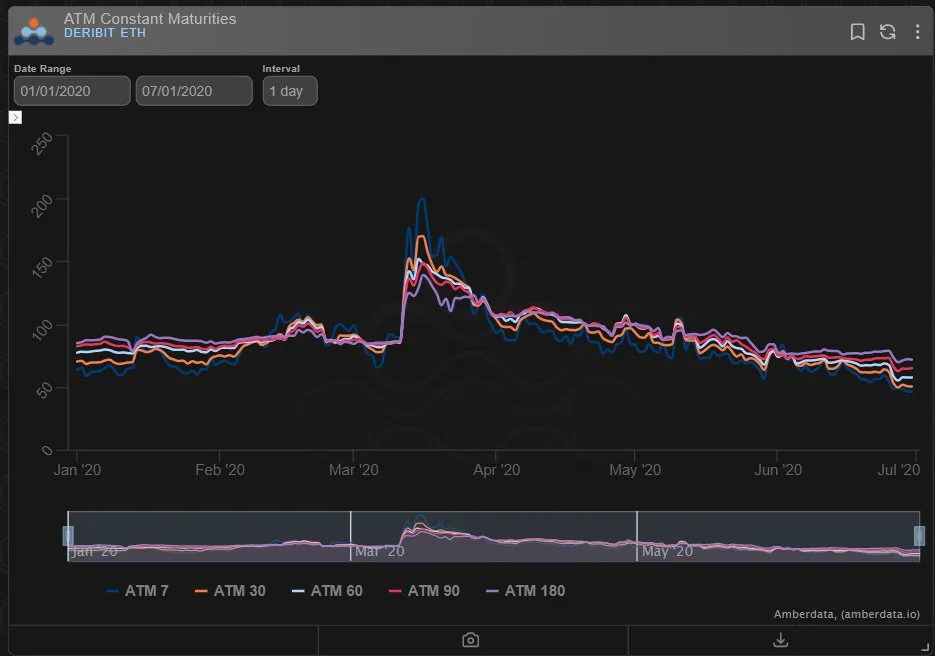Click the range navigator overview chart
The height and width of the screenshot is (656, 935).
[x=494, y=536]
